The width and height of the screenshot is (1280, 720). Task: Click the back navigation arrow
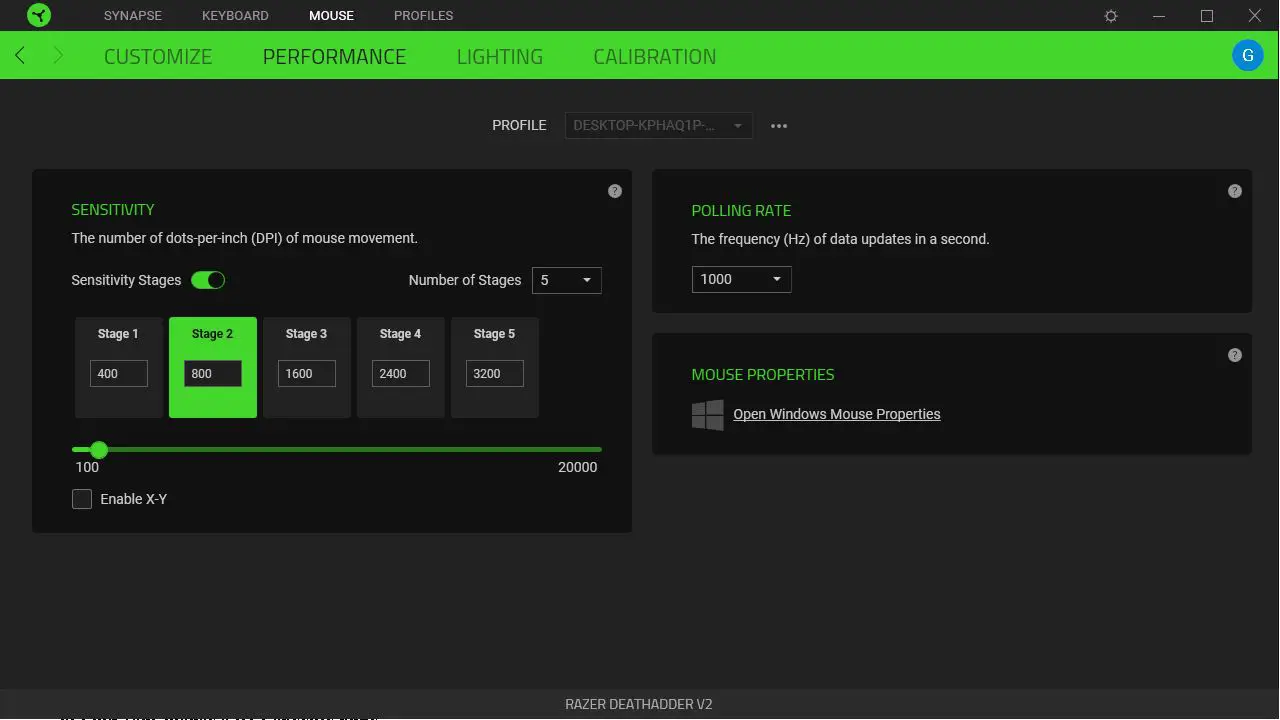[x=20, y=55]
